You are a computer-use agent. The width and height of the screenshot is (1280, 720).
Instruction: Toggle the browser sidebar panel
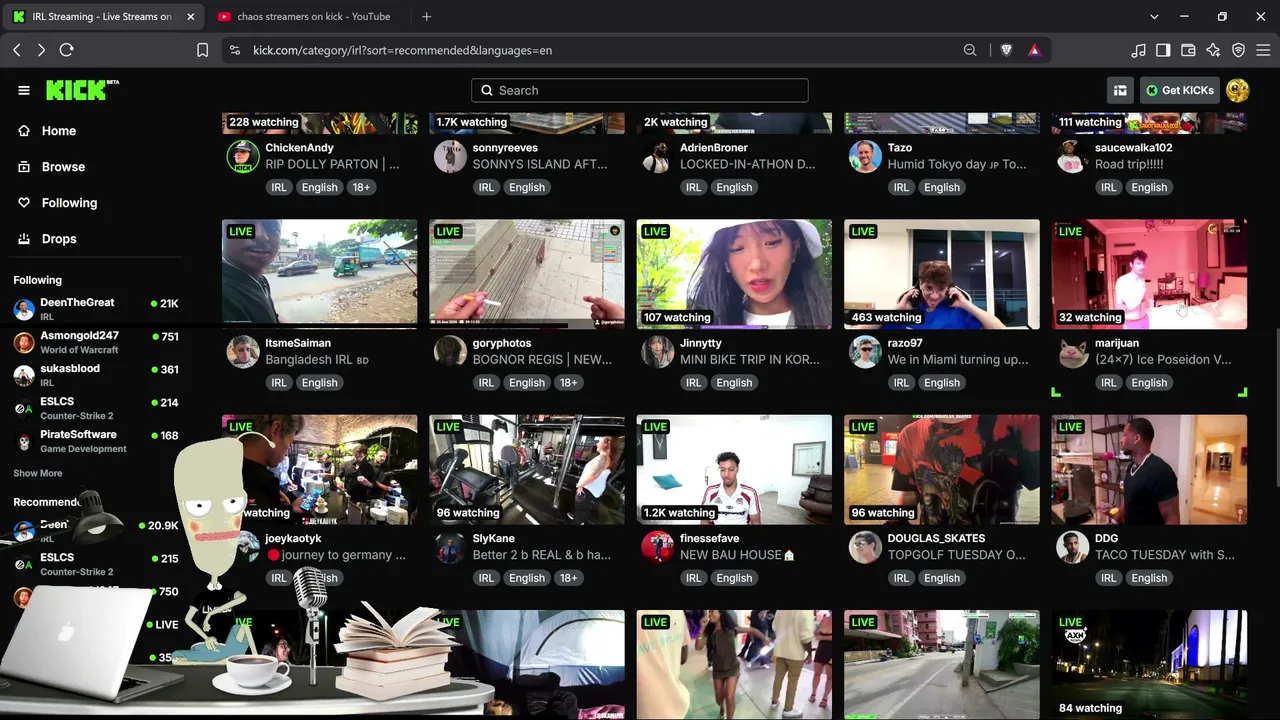[1163, 50]
